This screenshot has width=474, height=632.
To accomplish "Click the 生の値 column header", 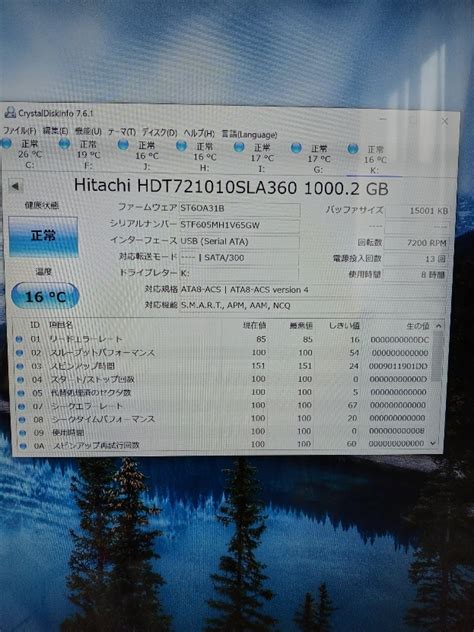I will coord(418,326).
